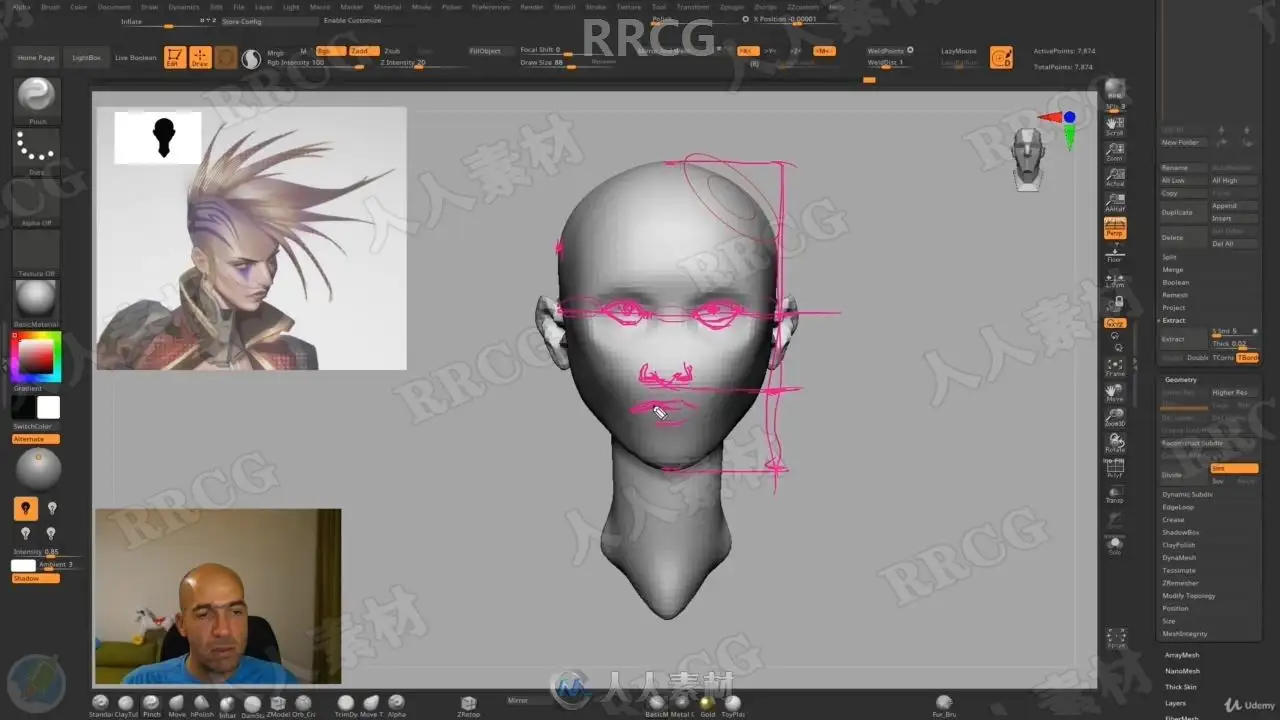Toggle Perspective view button
Image resolution: width=1280 pixels, height=720 pixels.
click(x=1114, y=228)
